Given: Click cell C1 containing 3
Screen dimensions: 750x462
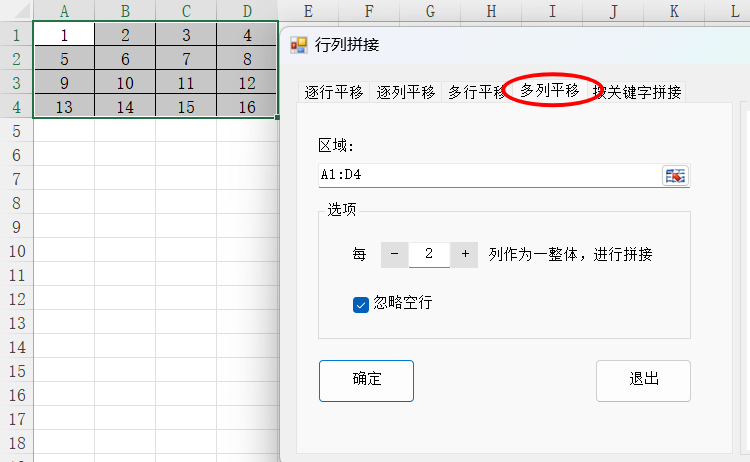Looking at the screenshot, I should click(186, 35).
